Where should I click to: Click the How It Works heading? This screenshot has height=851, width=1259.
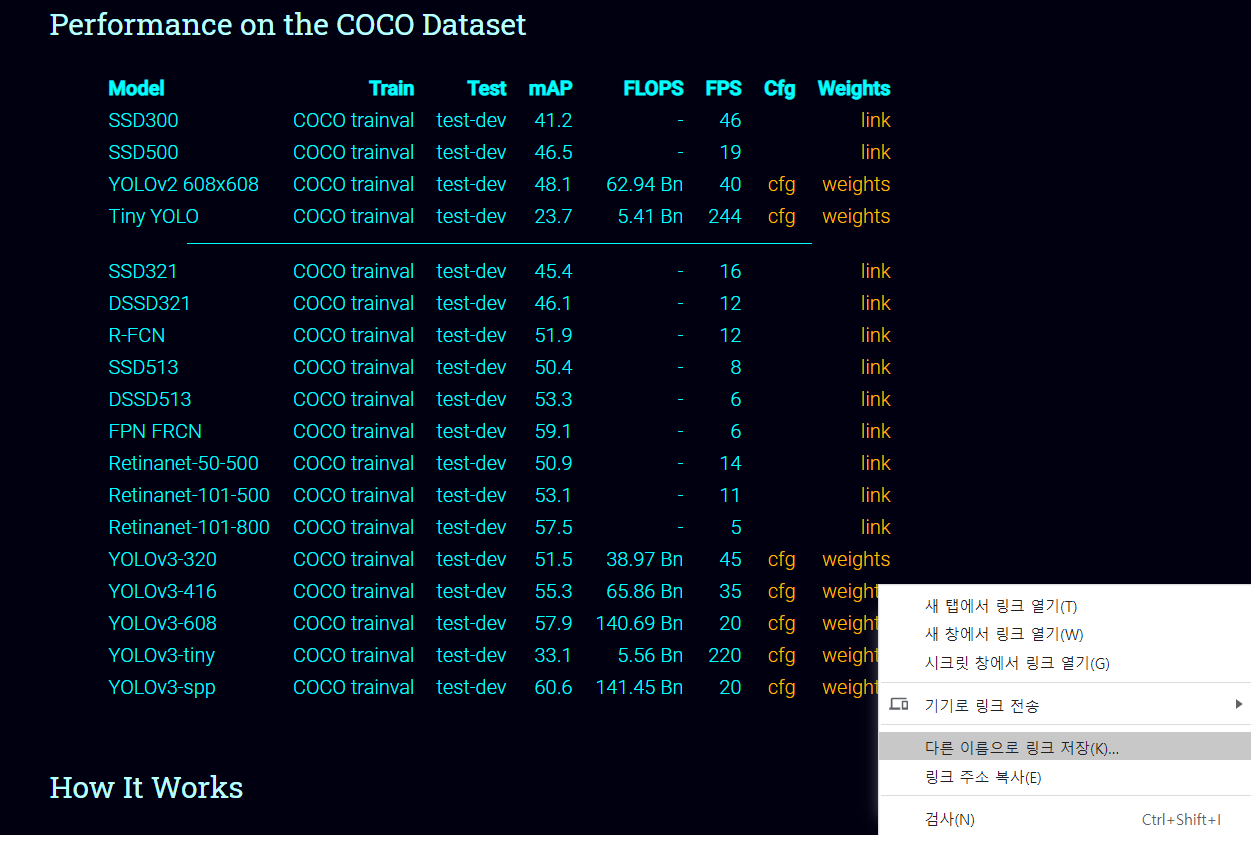(x=146, y=788)
